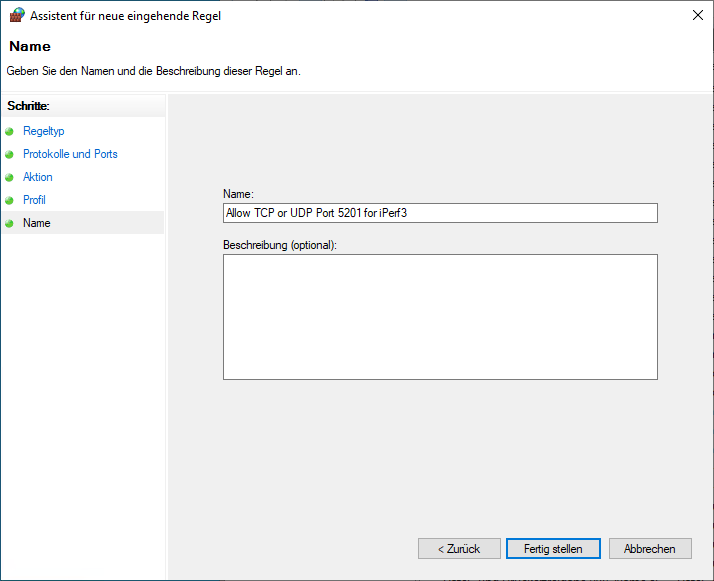Jump to the Aktion step
This screenshot has width=714, height=581.
coord(38,177)
